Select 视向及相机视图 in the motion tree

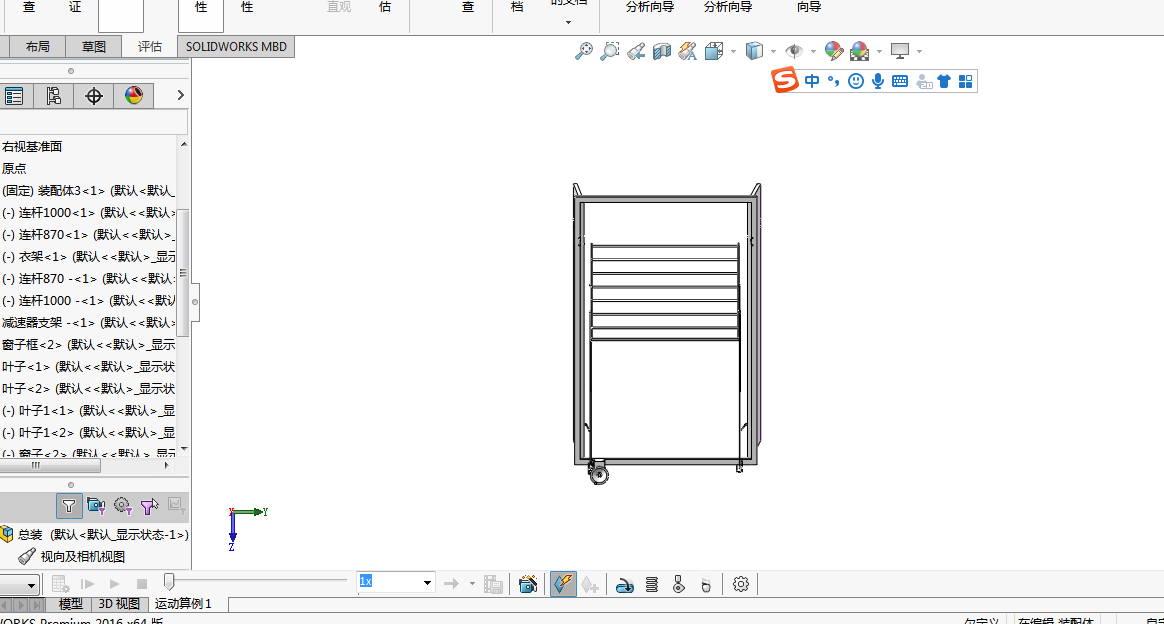click(71, 556)
